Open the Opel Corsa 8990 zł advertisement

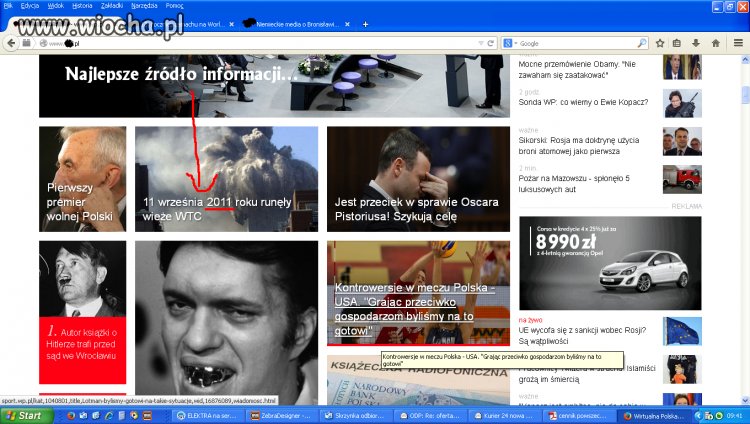pyautogui.click(x=610, y=263)
